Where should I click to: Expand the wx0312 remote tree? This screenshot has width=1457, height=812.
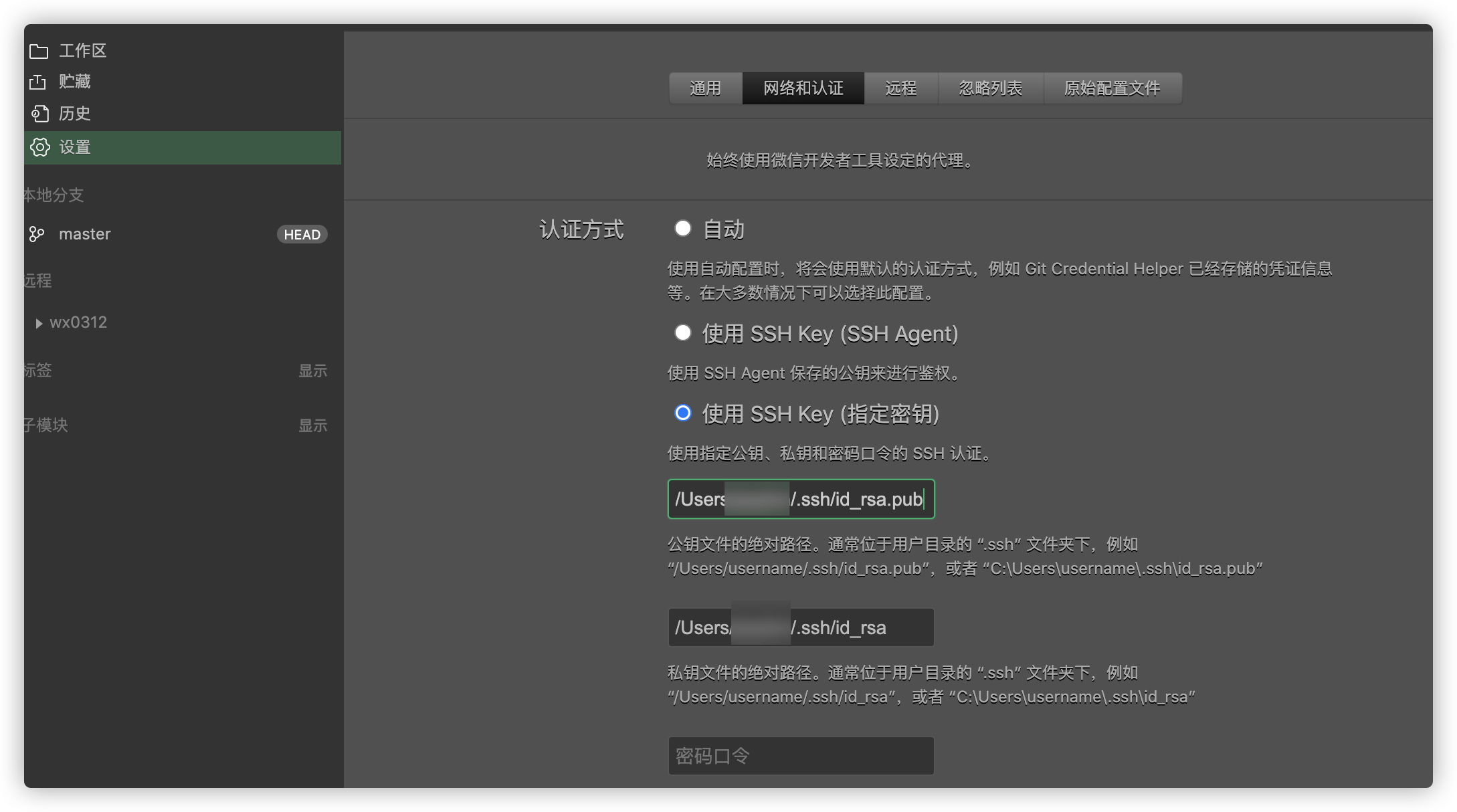[x=39, y=323]
